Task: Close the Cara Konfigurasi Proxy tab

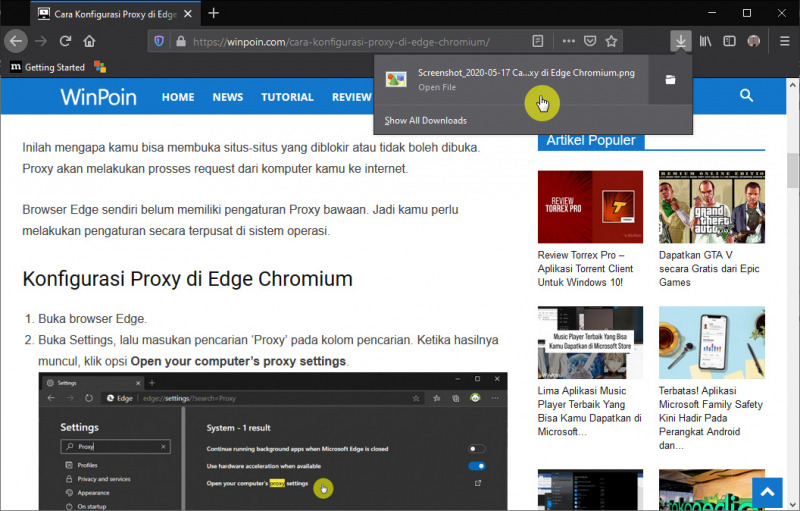Action: [188, 14]
